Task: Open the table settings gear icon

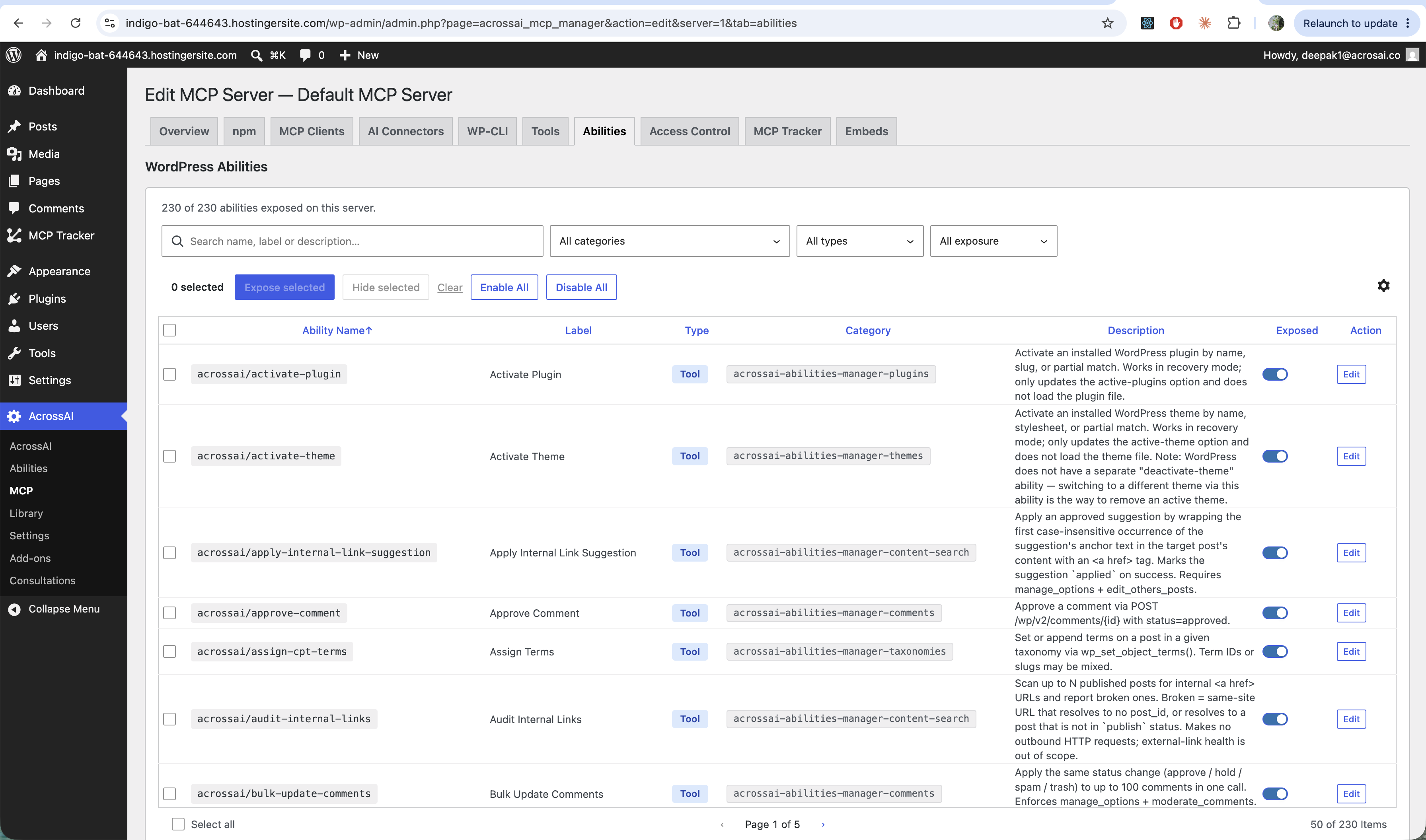Action: point(1383,286)
